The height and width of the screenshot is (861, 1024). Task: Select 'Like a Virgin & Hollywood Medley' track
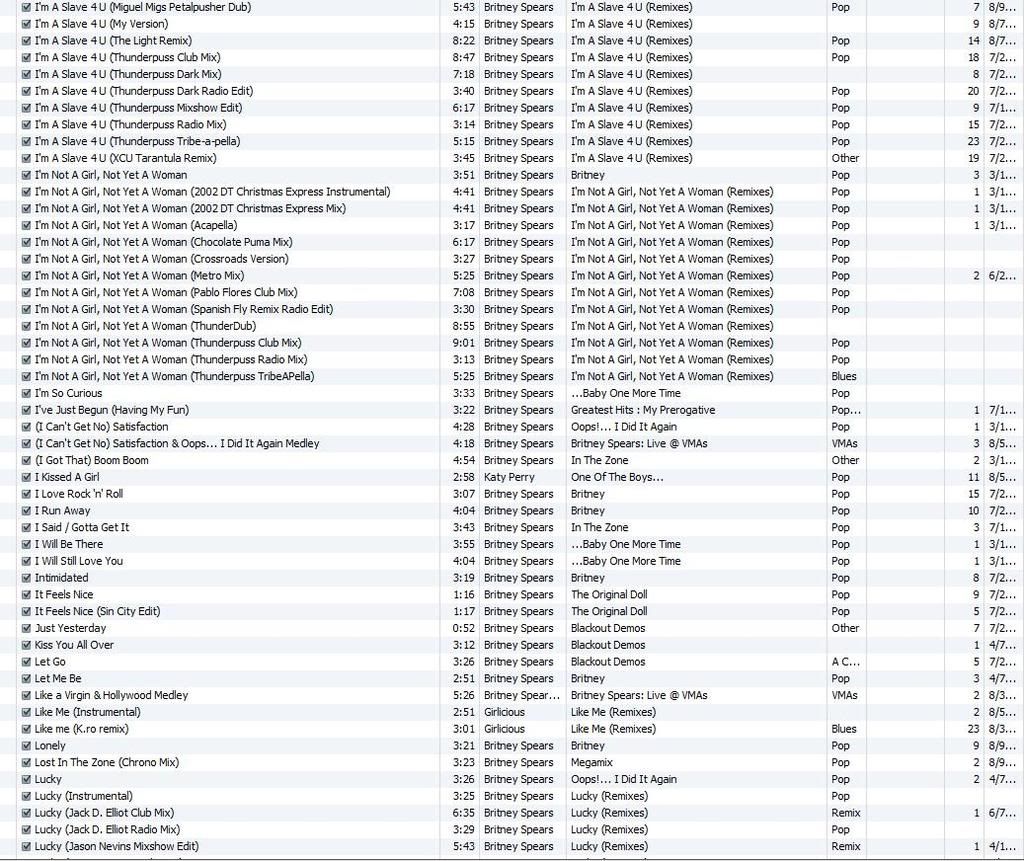tap(111, 695)
